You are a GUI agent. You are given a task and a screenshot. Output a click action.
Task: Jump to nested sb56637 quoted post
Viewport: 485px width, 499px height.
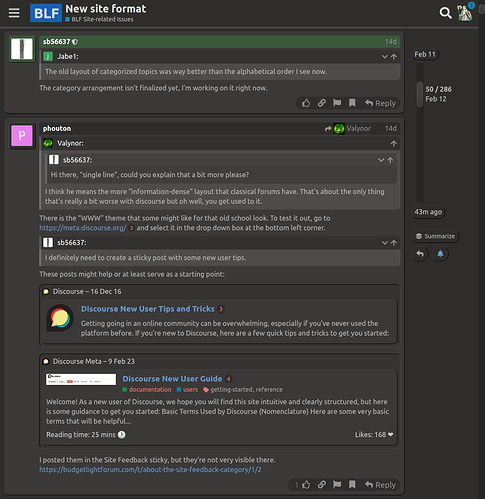pyautogui.click(x=390, y=160)
